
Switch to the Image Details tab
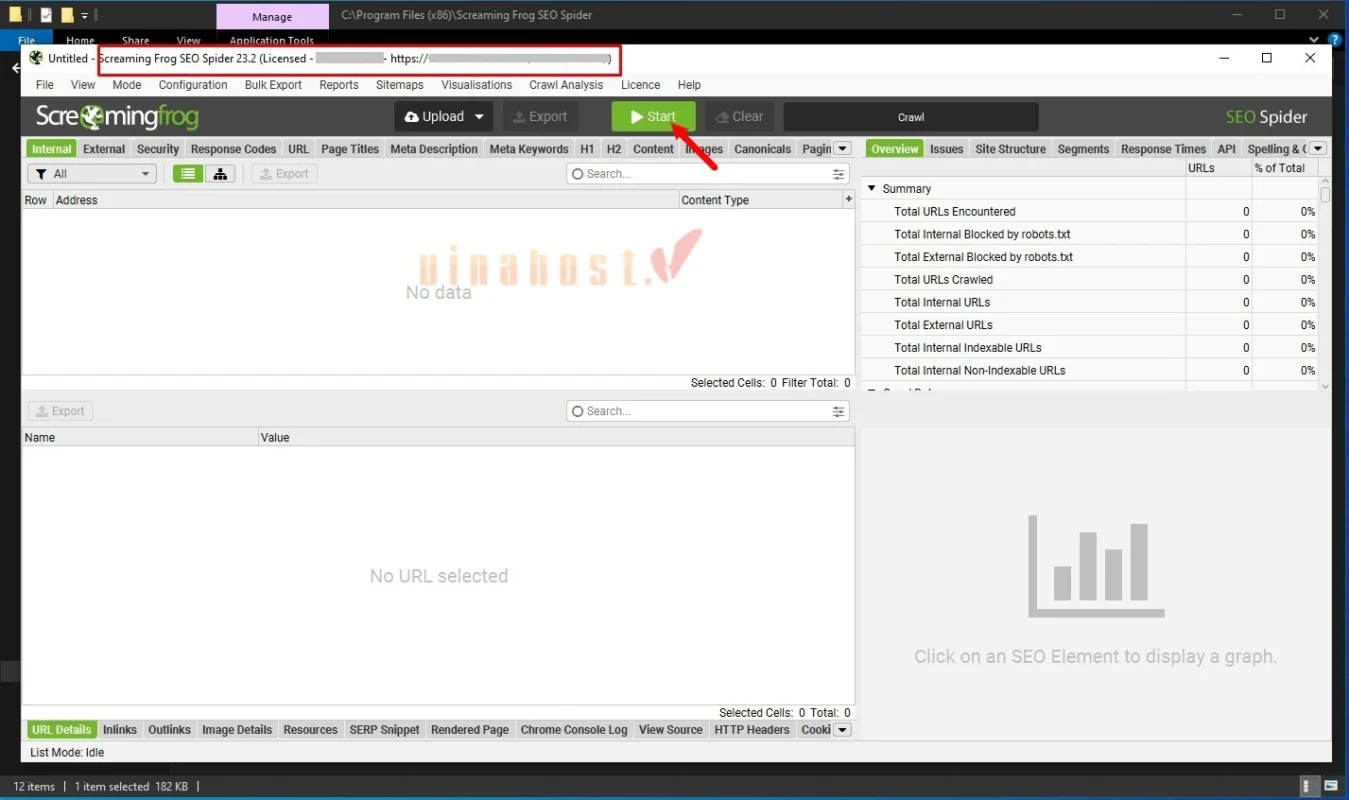pyautogui.click(x=237, y=730)
